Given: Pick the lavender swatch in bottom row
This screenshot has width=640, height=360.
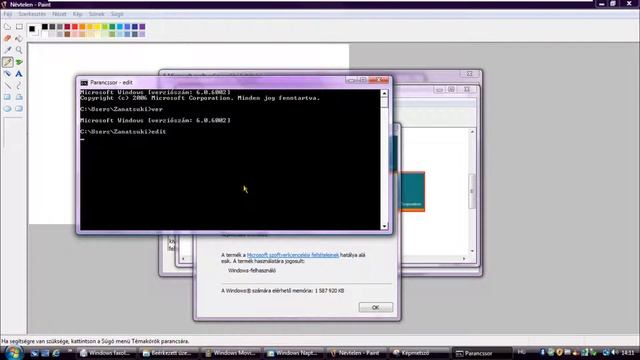Looking at the screenshot, I should (142, 34).
